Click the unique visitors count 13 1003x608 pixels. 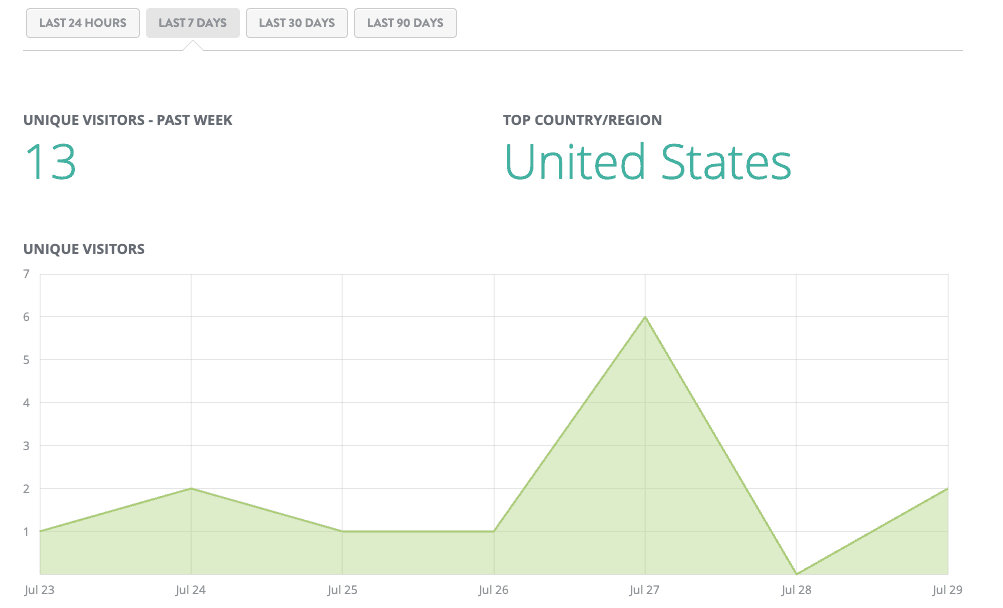[50, 162]
